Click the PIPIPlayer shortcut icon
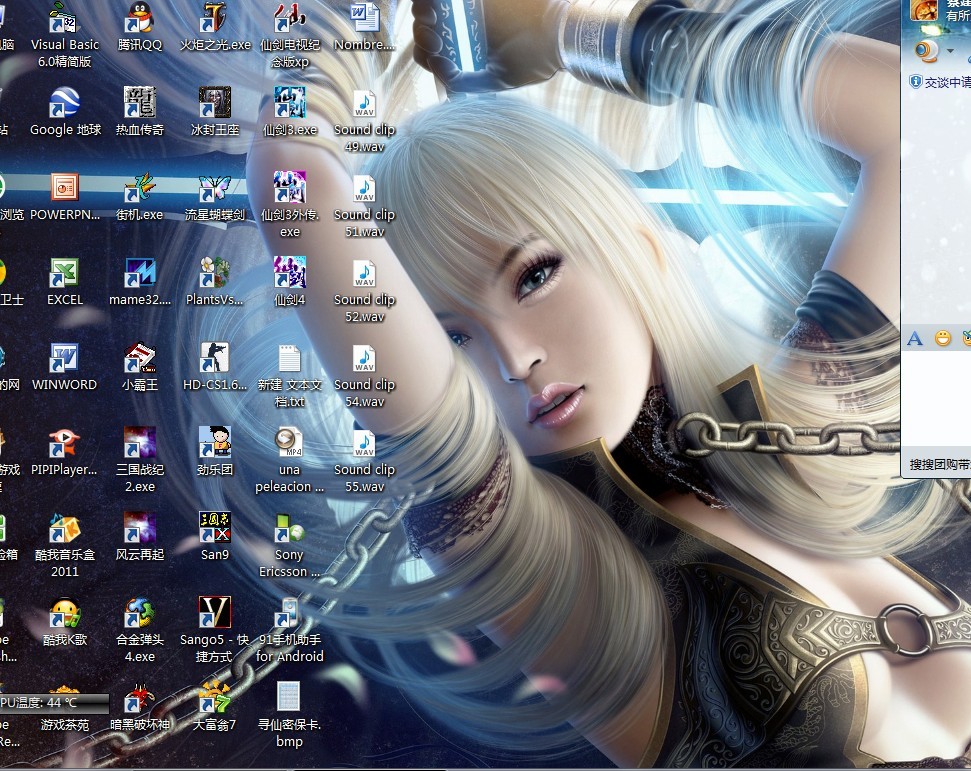971x771 pixels. click(65, 444)
